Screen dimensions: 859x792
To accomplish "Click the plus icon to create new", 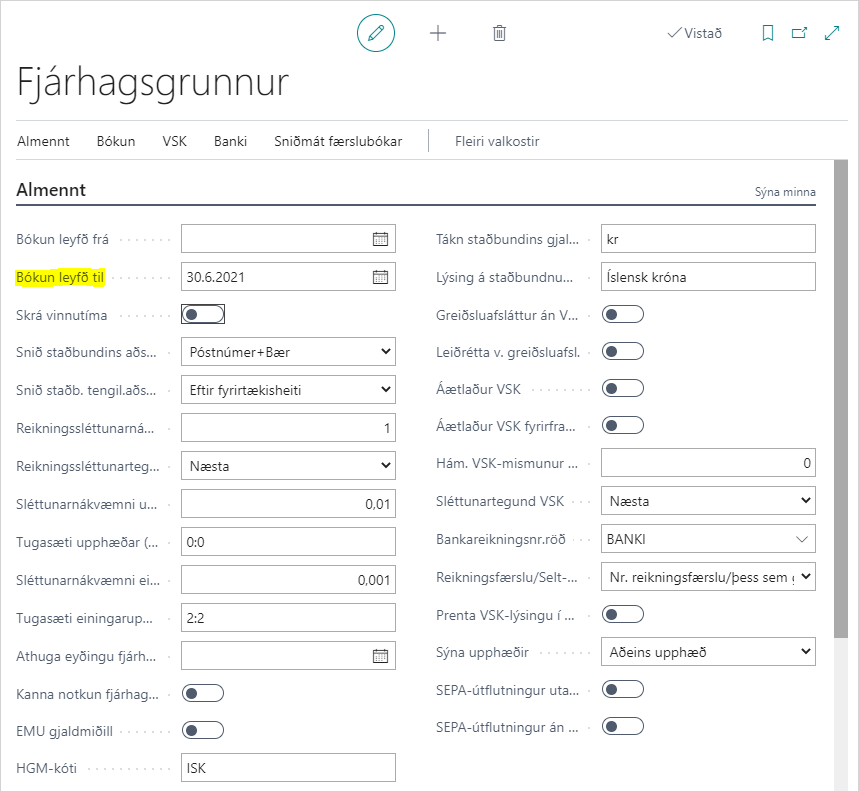I will pyautogui.click(x=438, y=33).
